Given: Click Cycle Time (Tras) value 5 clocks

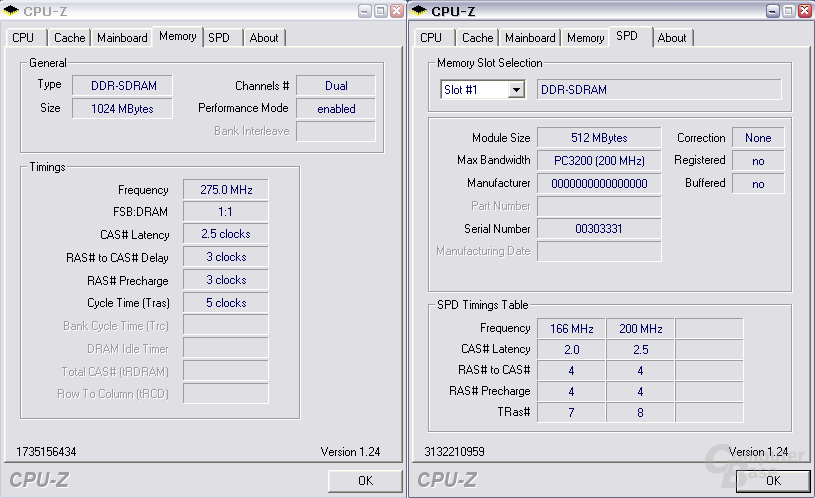Looking at the screenshot, I should click(226, 303).
